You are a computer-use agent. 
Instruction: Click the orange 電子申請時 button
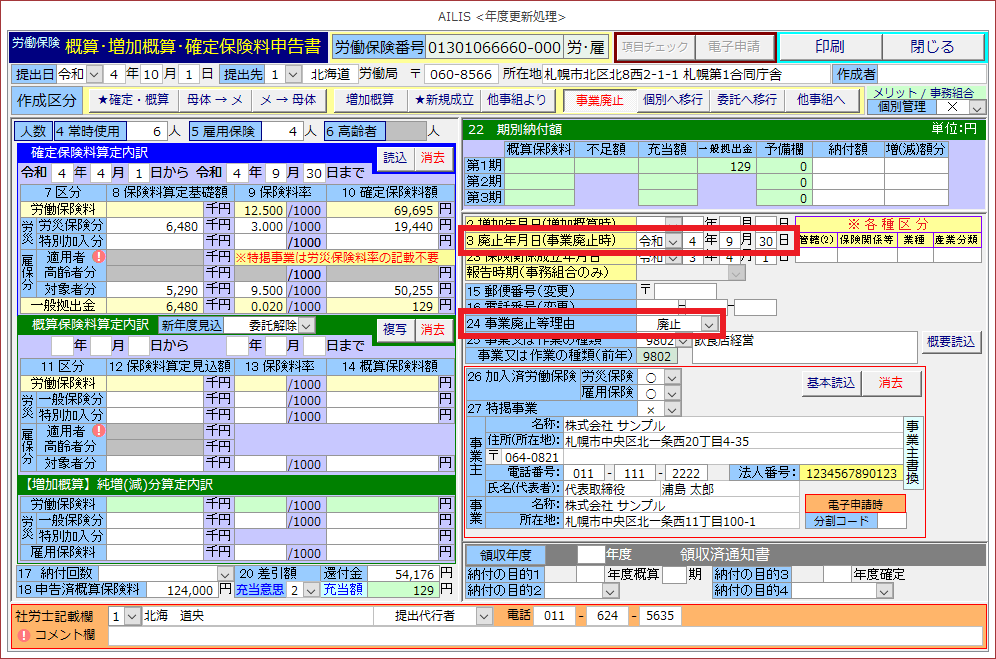point(854,504)
